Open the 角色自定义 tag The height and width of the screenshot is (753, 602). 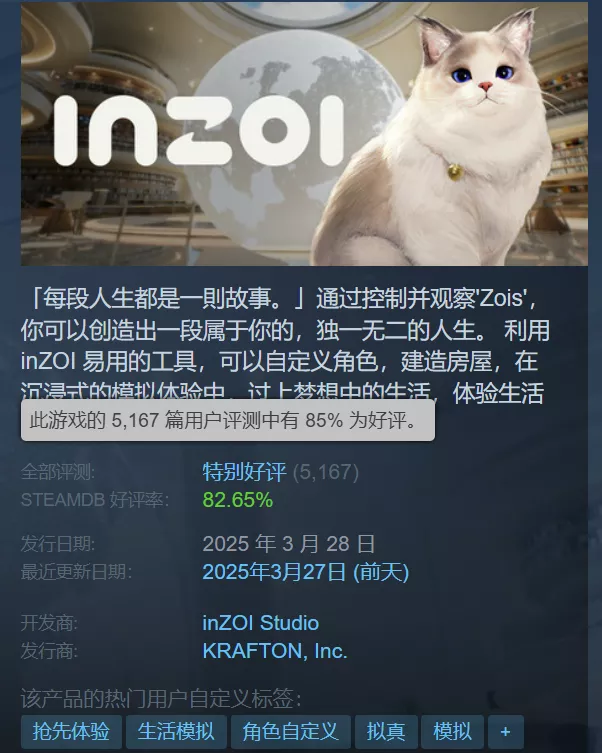(290, 731)
